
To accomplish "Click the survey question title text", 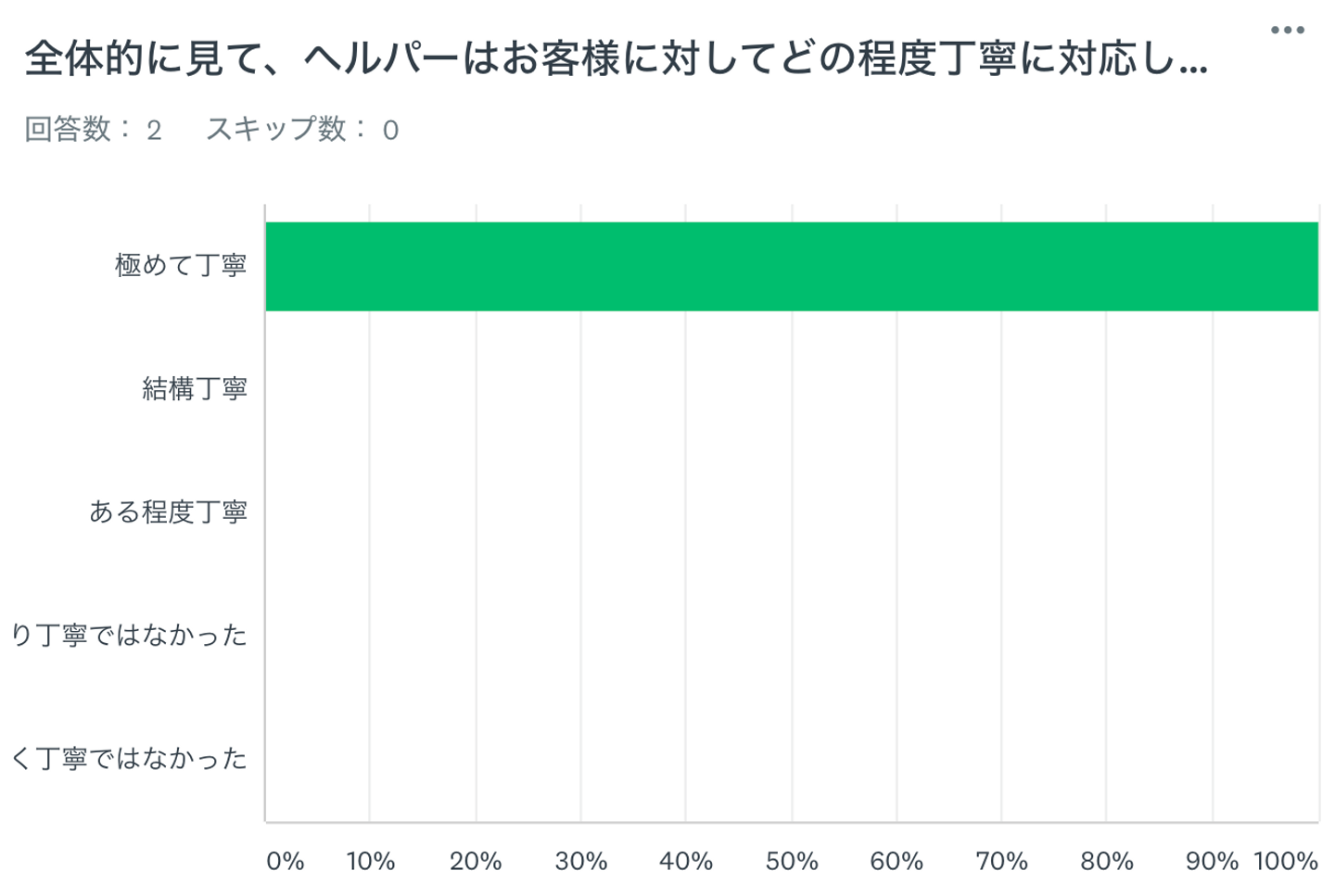I will pos(616,59).
